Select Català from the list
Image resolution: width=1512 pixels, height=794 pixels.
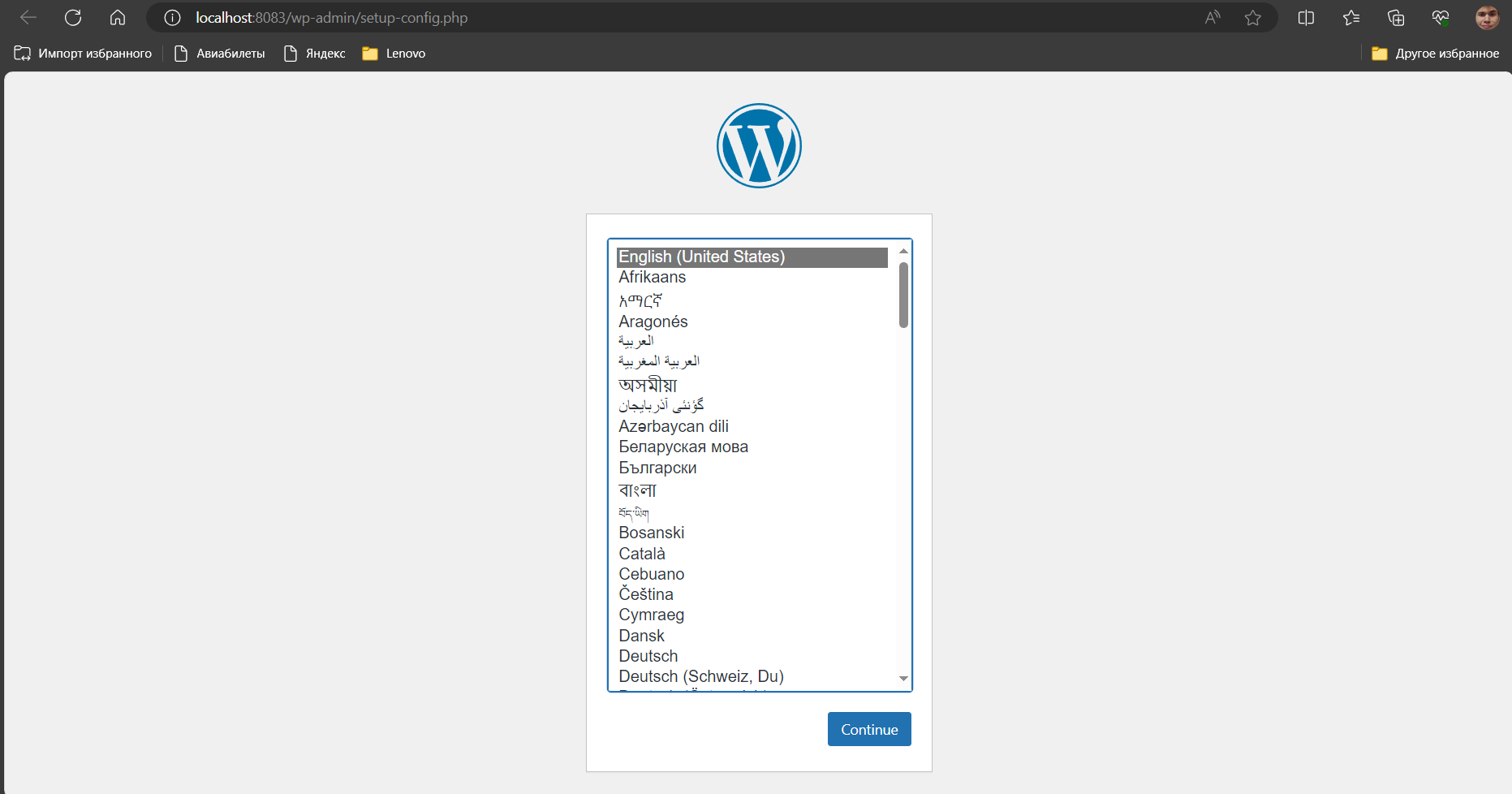[x=752, y=554]
